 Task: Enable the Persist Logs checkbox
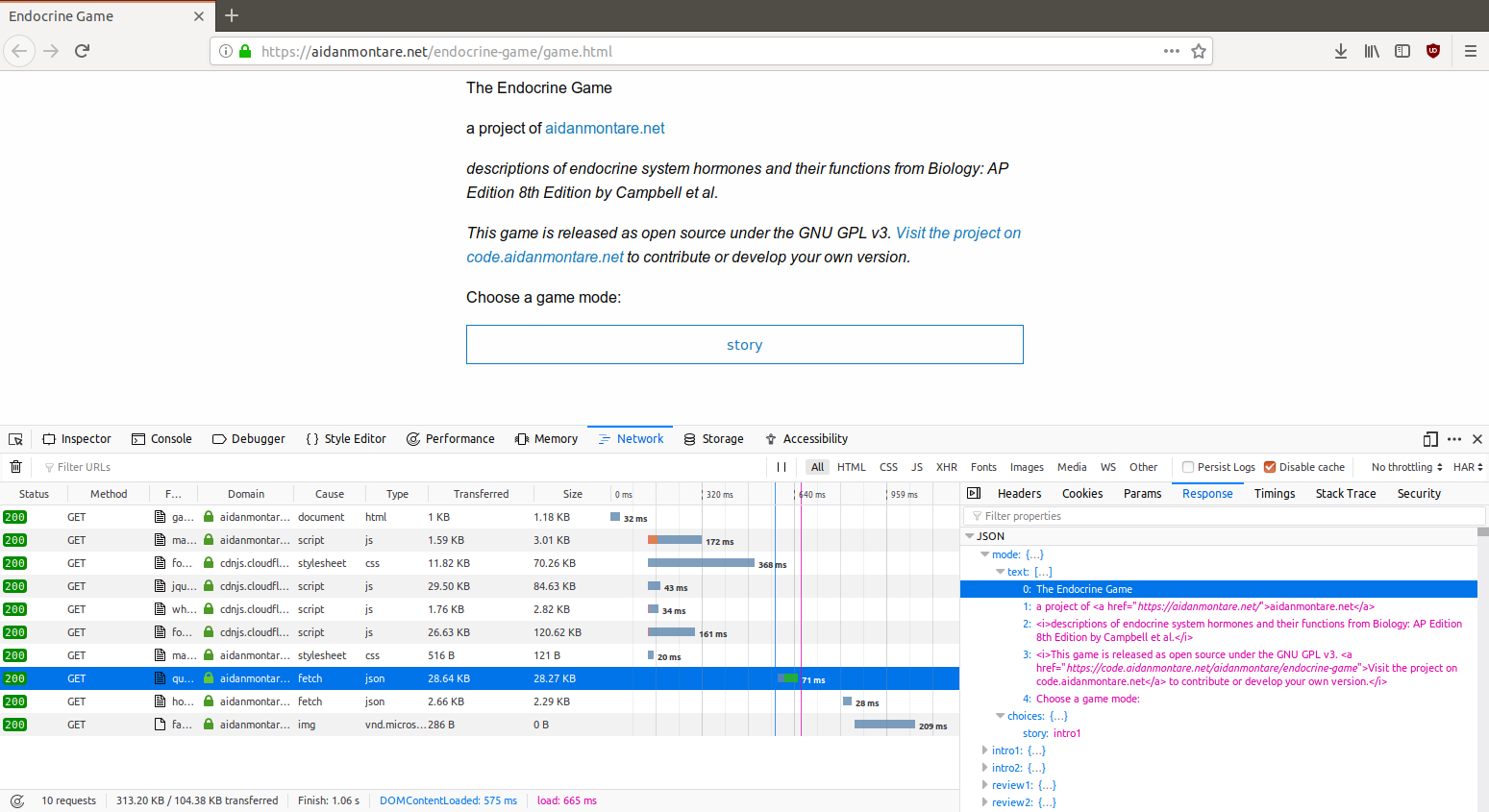coord(1188,467)
